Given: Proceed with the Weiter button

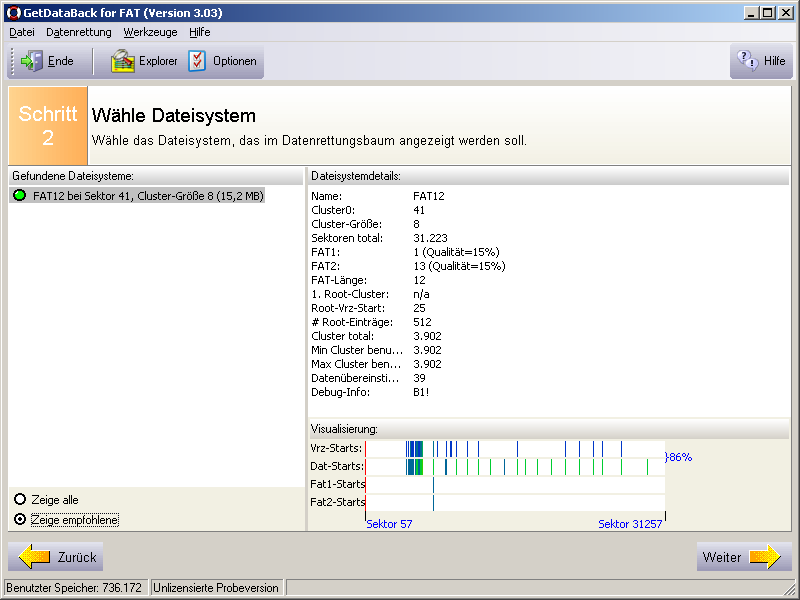Looking at the screenshot, I should [x=744, y=557].
